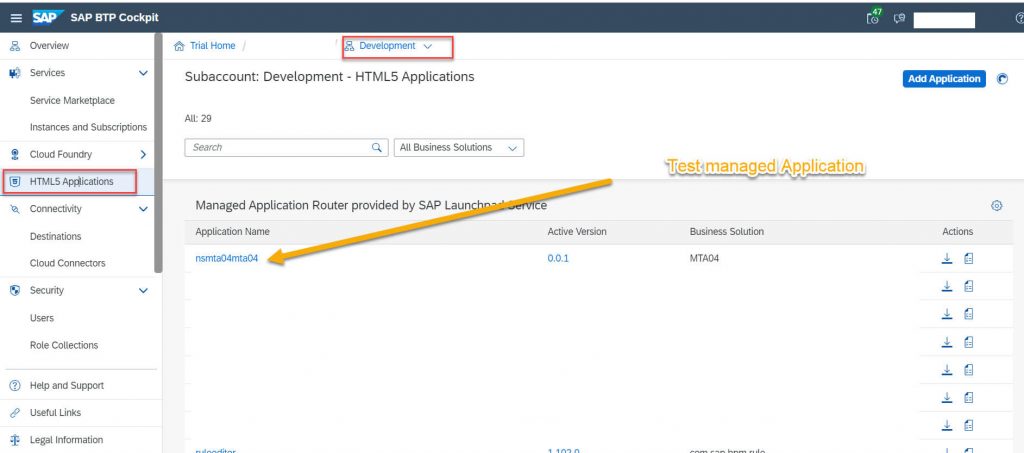1024x453 pixels.
Task: View logs for nsmta04mta04 application
Action: click(x=968, y=258)
